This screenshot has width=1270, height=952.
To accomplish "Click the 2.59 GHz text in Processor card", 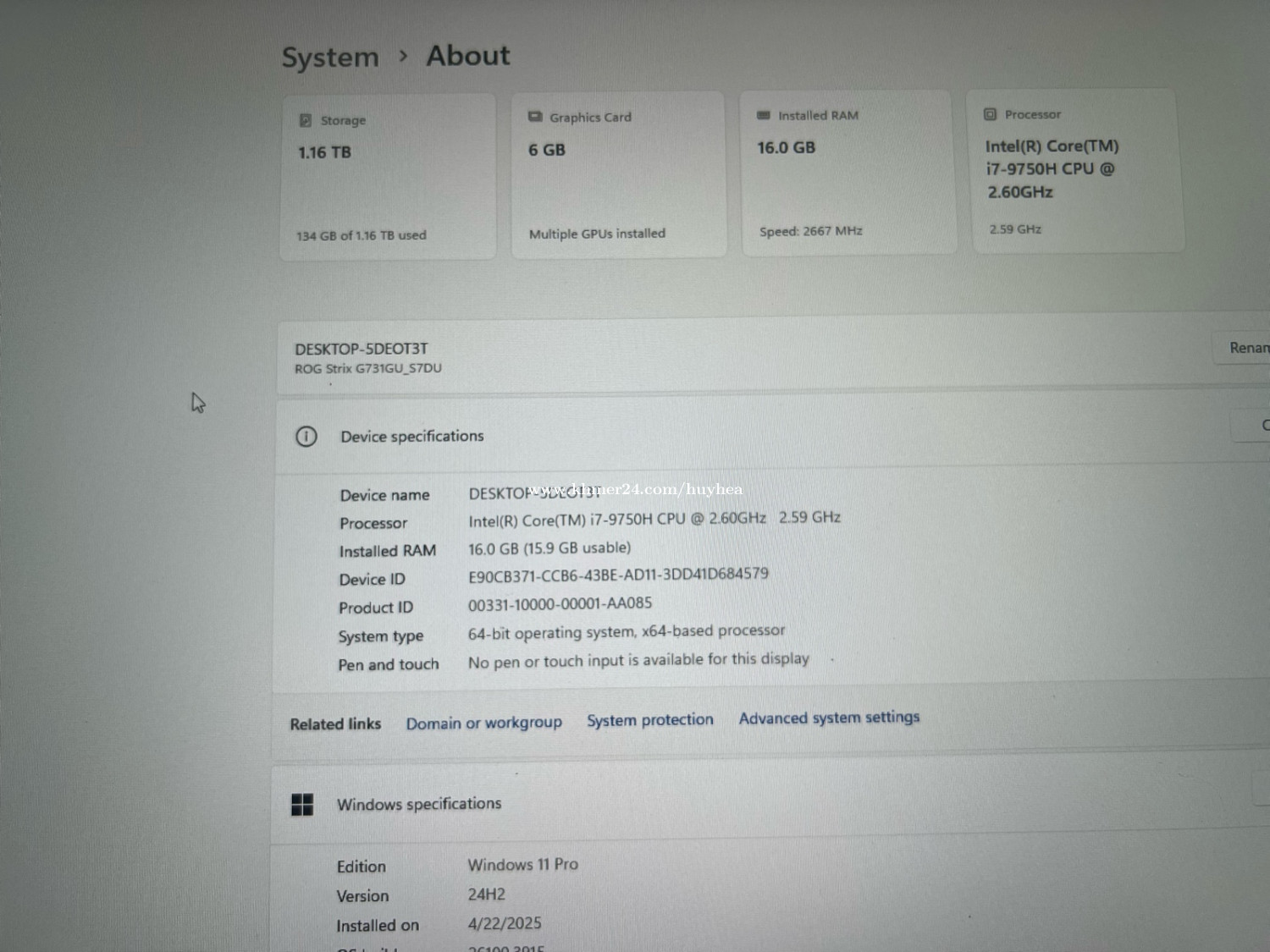I will pyautogui.click(x=1015, y=229).
